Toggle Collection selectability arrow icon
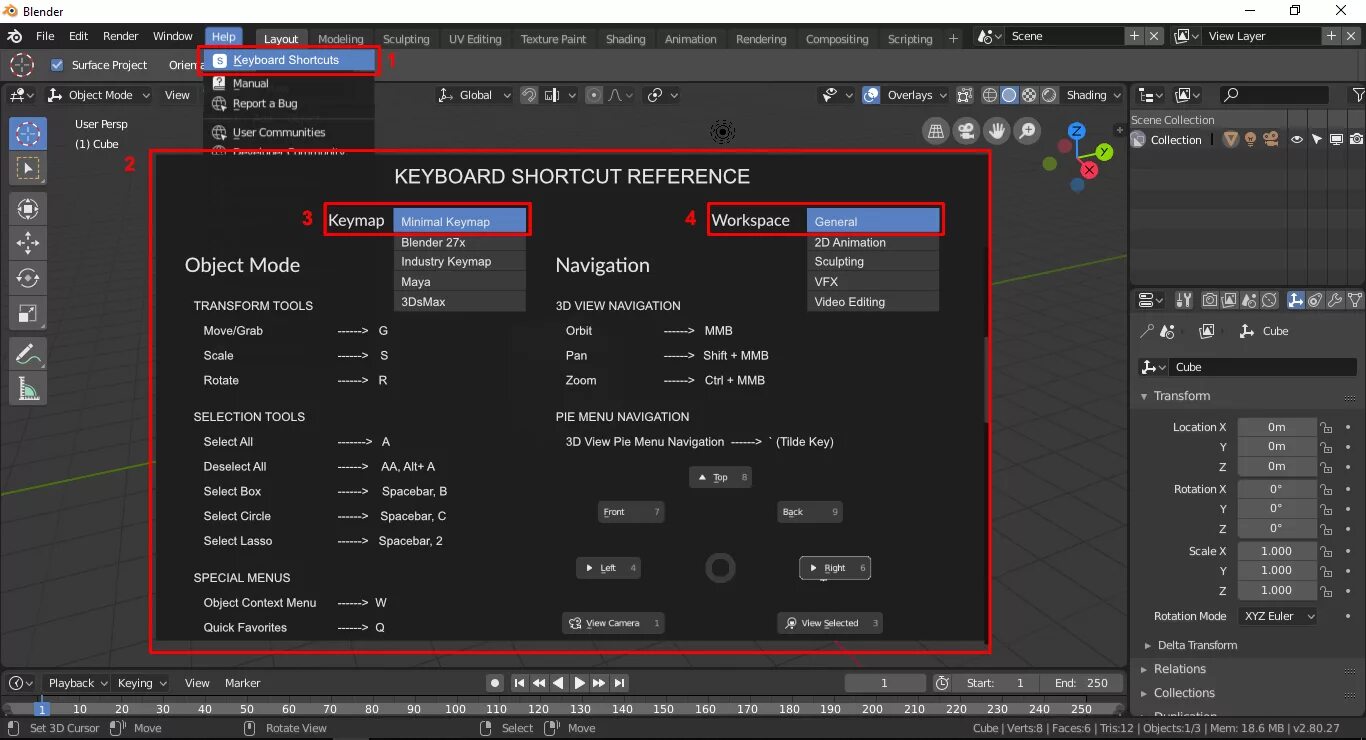The width and height of the screenshot is (1366, 740). [1317, 140]
